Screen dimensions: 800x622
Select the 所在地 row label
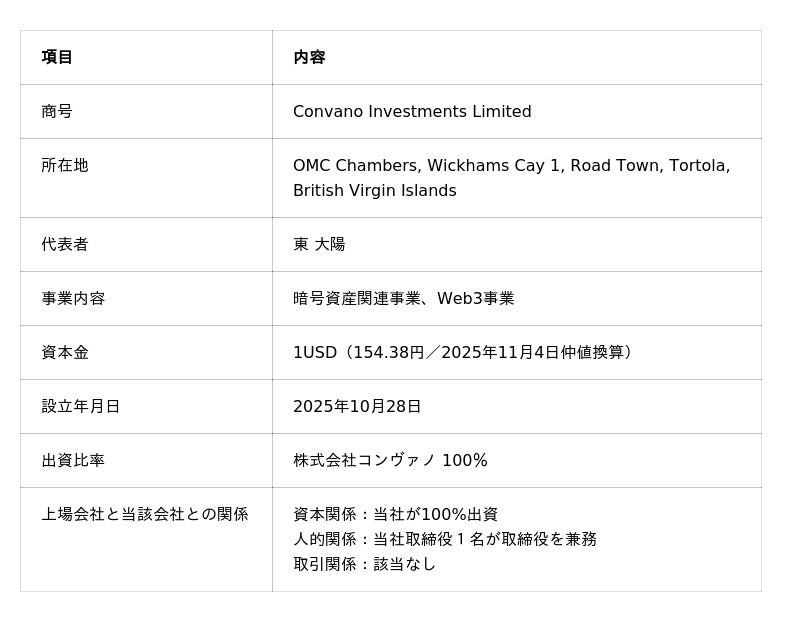click(65, 165)
